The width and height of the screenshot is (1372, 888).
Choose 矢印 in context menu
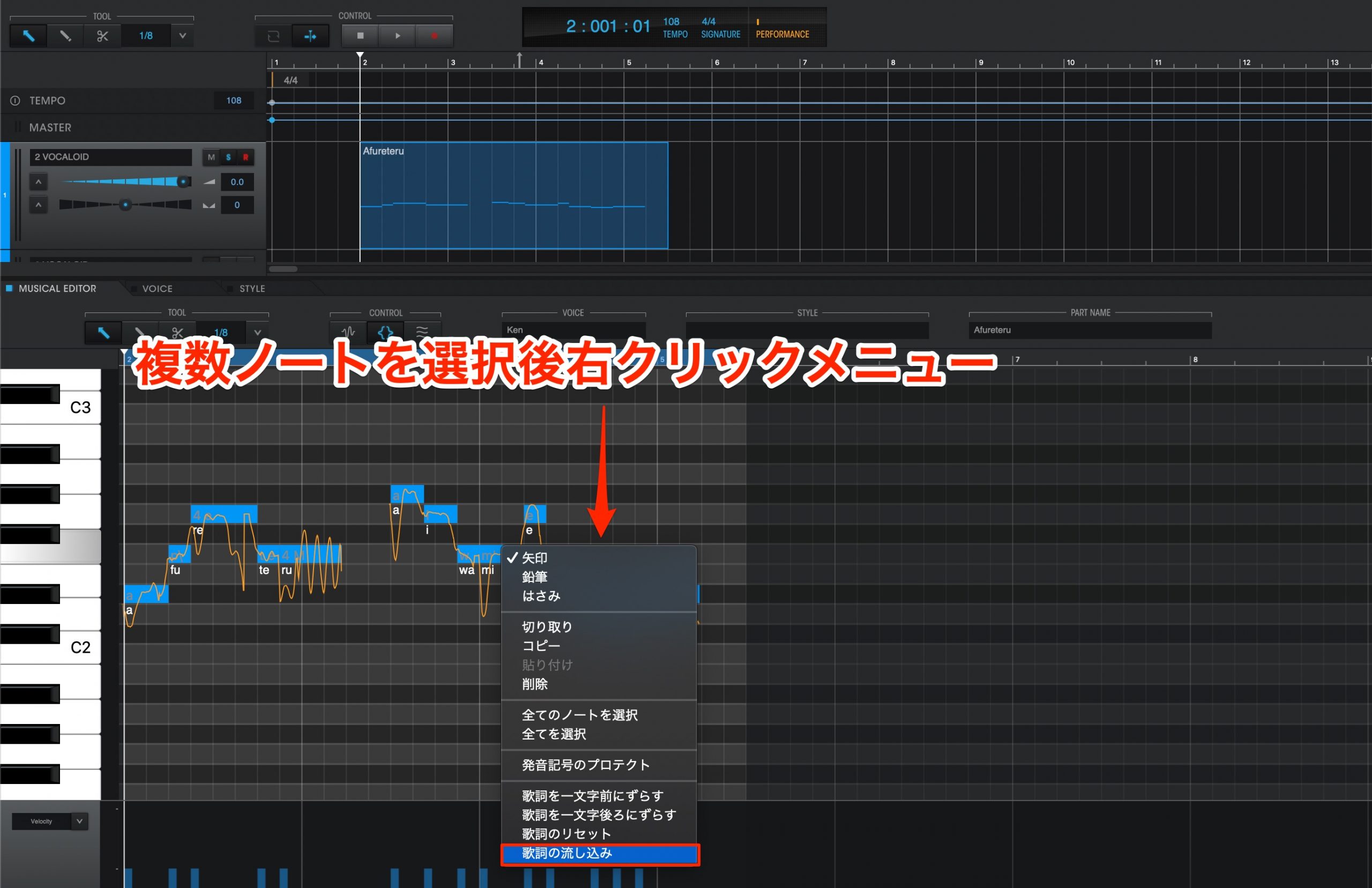point(599,558)
